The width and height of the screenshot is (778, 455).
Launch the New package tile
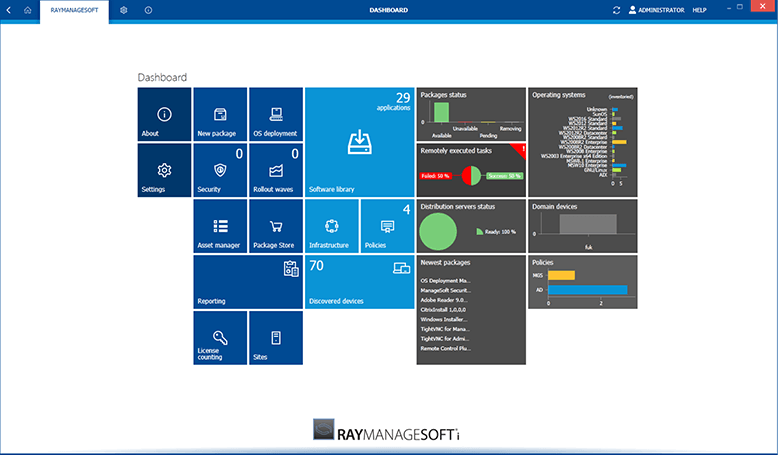point(220,115)
